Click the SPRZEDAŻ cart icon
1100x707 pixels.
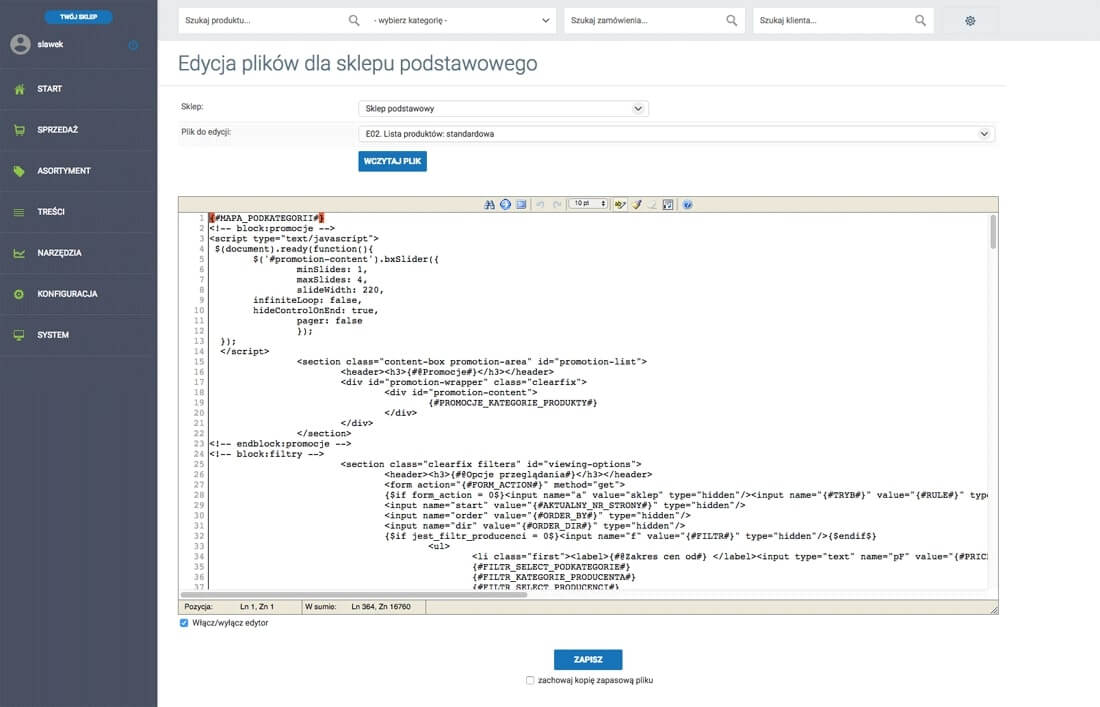[x=19, y=130]
